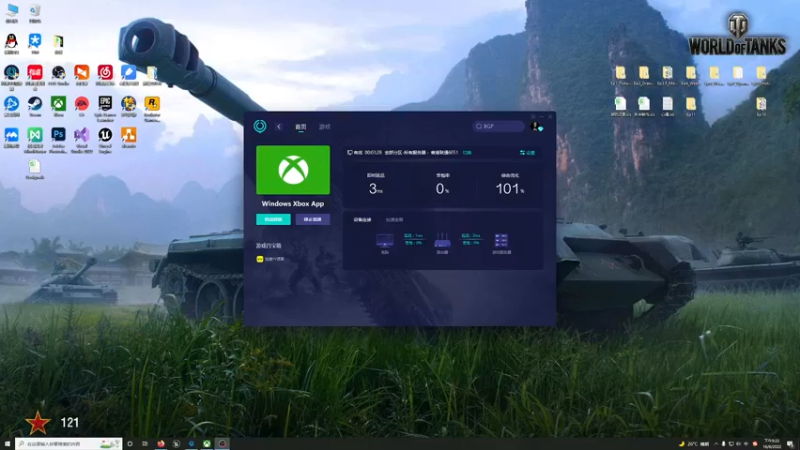Click the game server icon in diagram

501,240
